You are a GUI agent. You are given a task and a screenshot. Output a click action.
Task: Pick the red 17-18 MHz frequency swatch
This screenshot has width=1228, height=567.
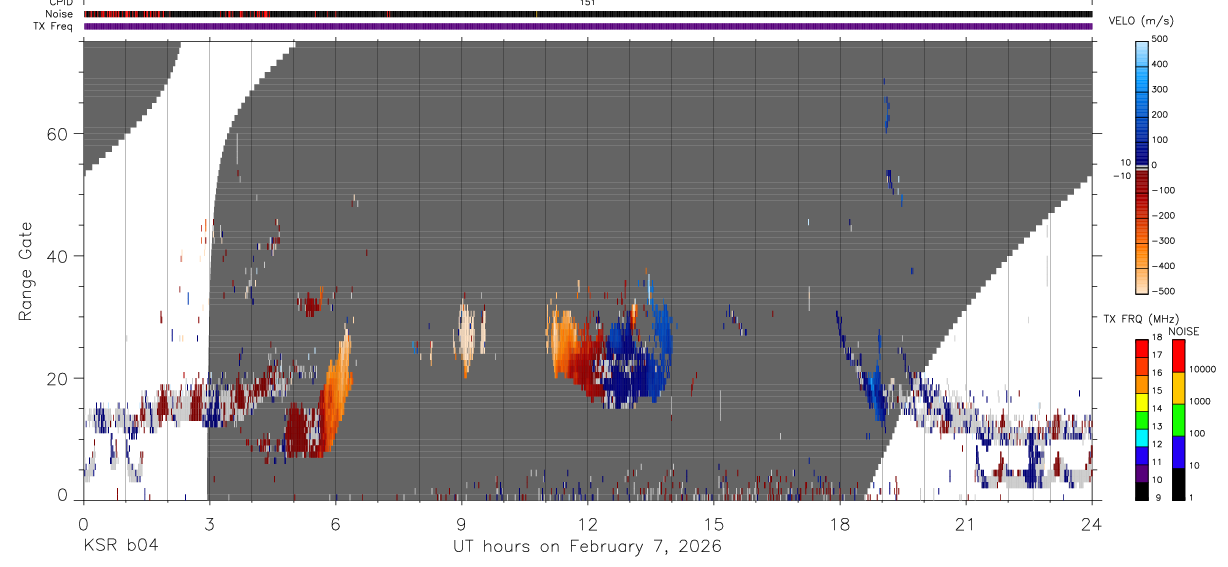pos(1143,348)
